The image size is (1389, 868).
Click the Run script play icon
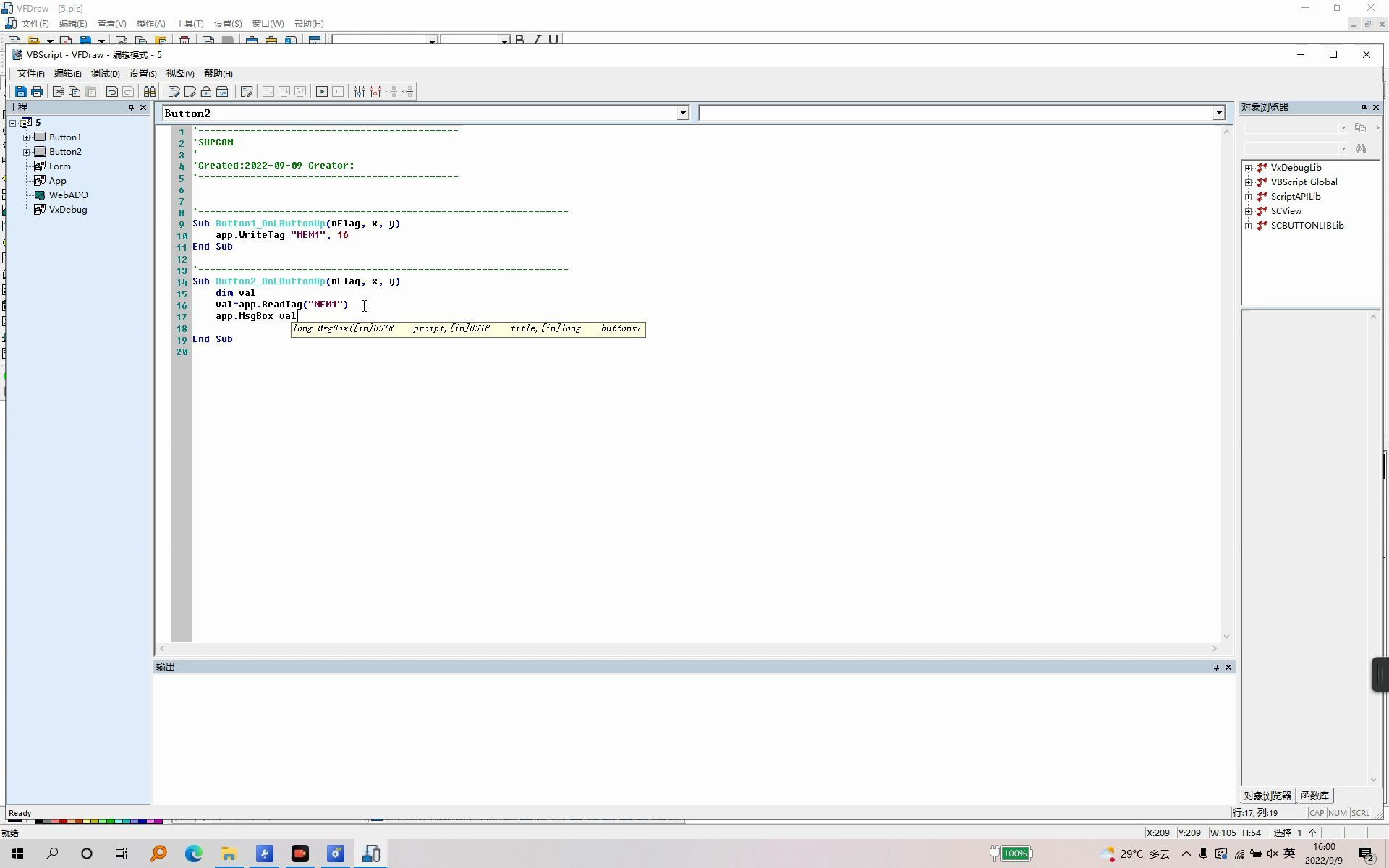pos(322,92)
